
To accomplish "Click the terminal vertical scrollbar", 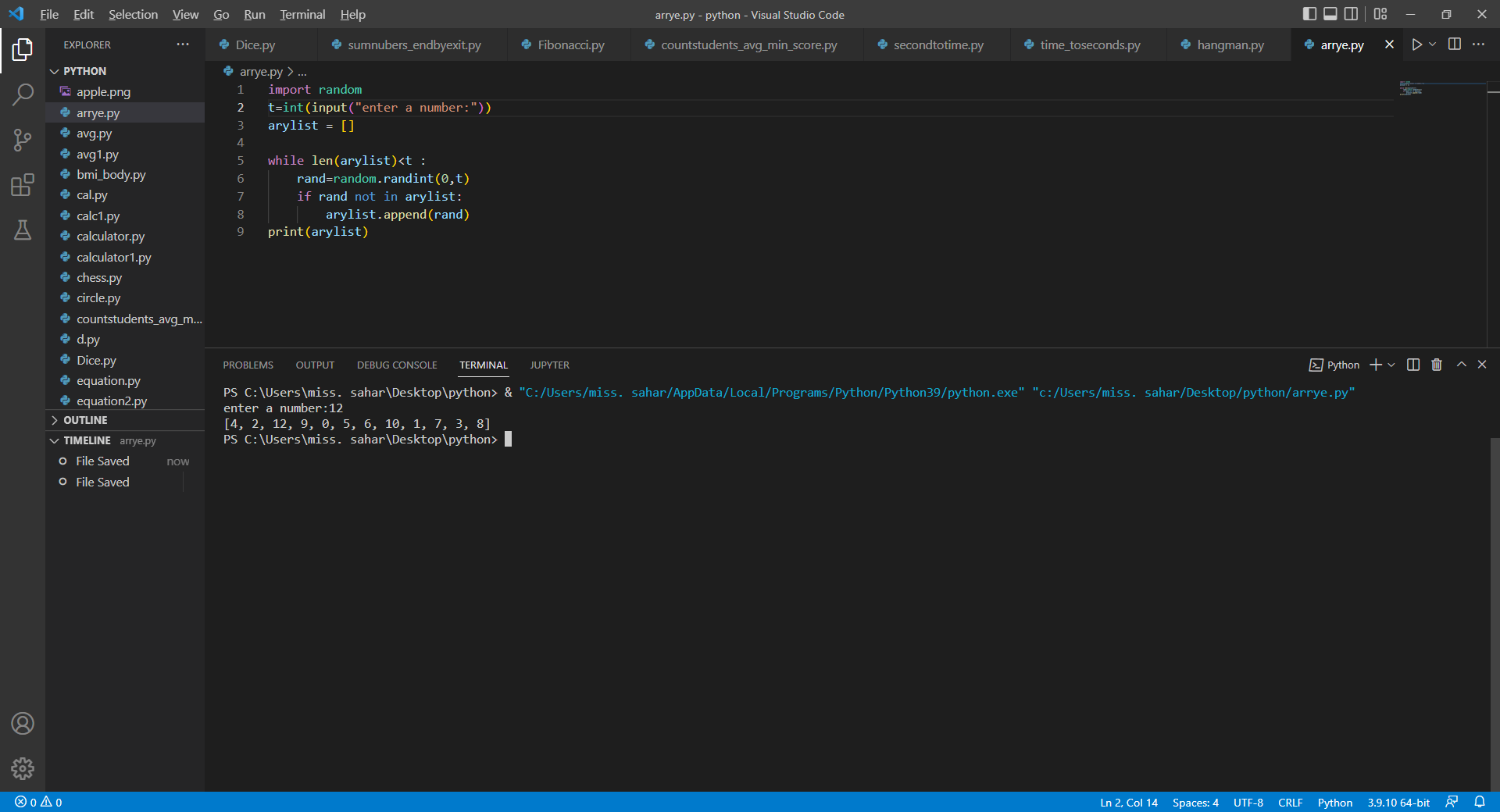I will tap(1495, 613).
